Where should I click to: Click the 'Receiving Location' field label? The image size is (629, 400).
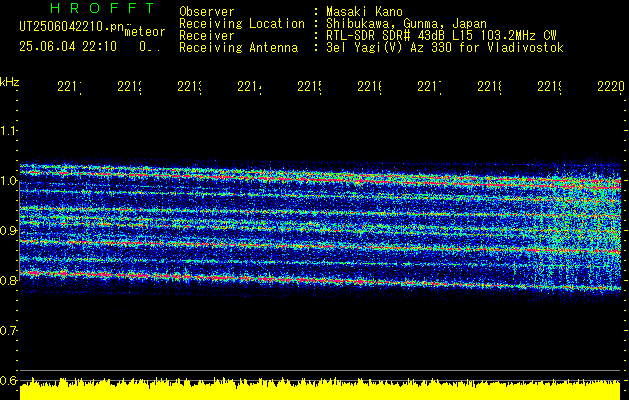click(242, 24)
